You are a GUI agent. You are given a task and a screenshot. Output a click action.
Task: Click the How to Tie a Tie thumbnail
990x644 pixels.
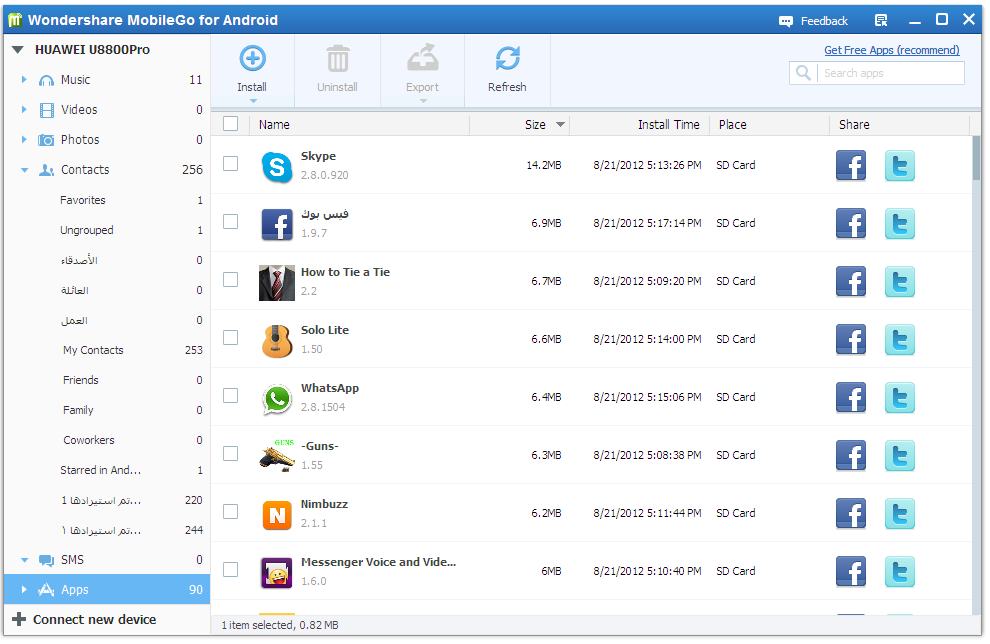click(277, 283)
